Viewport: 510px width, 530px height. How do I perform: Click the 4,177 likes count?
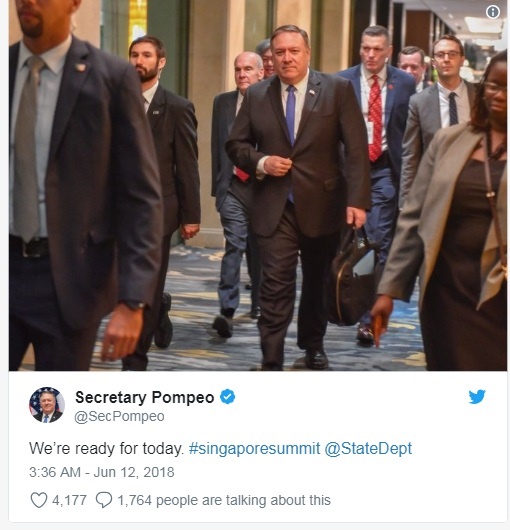tap(69, 500)
